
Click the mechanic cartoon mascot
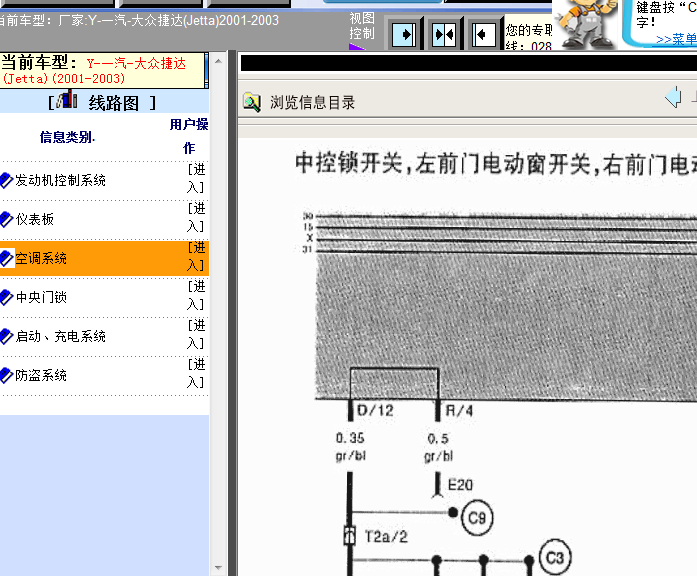pyautogui.click(x=585, y=24)
